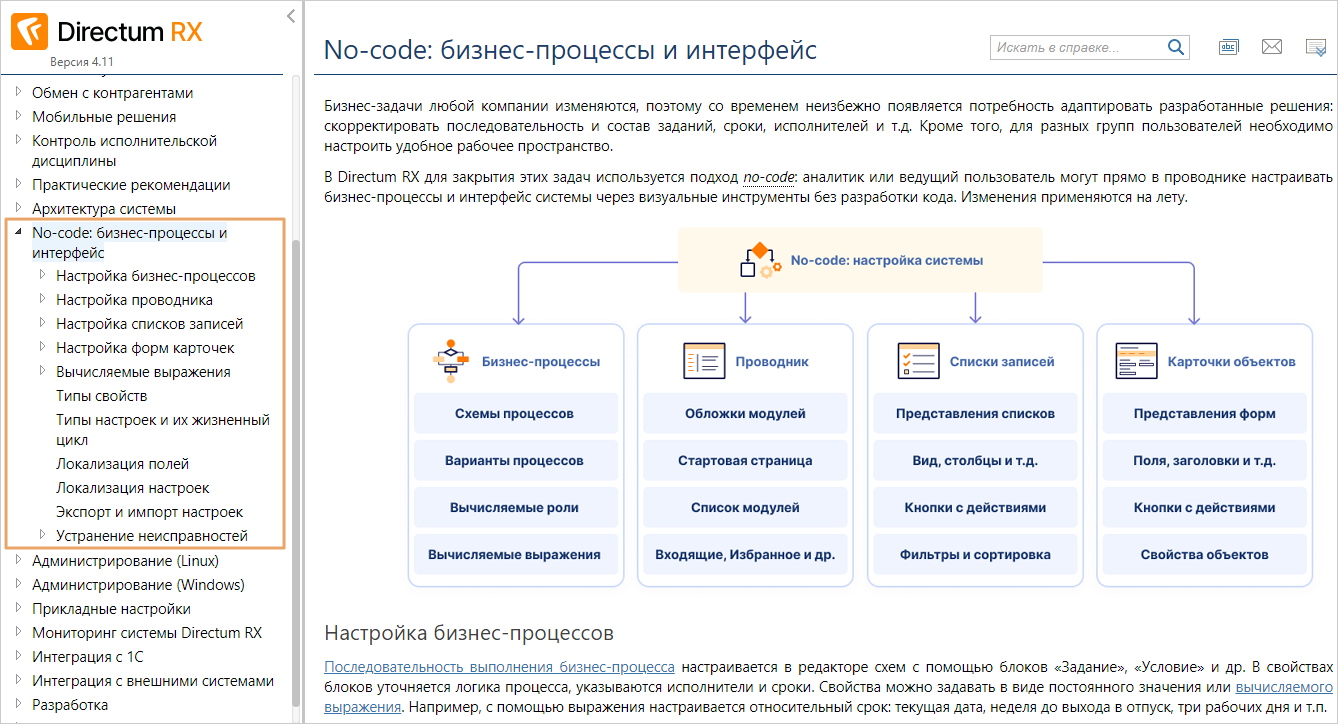Click the envelope feedback icon
The image size is (1338, 724).
(x=1271, y=47)
